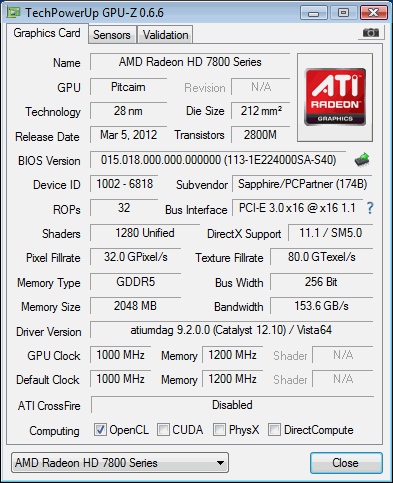Toggle the DirectCompute checkbox
Viewport: 393px width, 483px height.
coord(274,430)
